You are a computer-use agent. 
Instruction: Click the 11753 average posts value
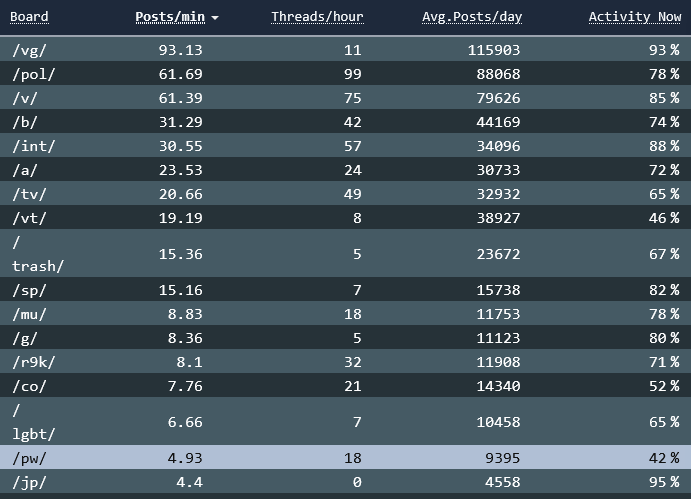click(x=498, y=314)
